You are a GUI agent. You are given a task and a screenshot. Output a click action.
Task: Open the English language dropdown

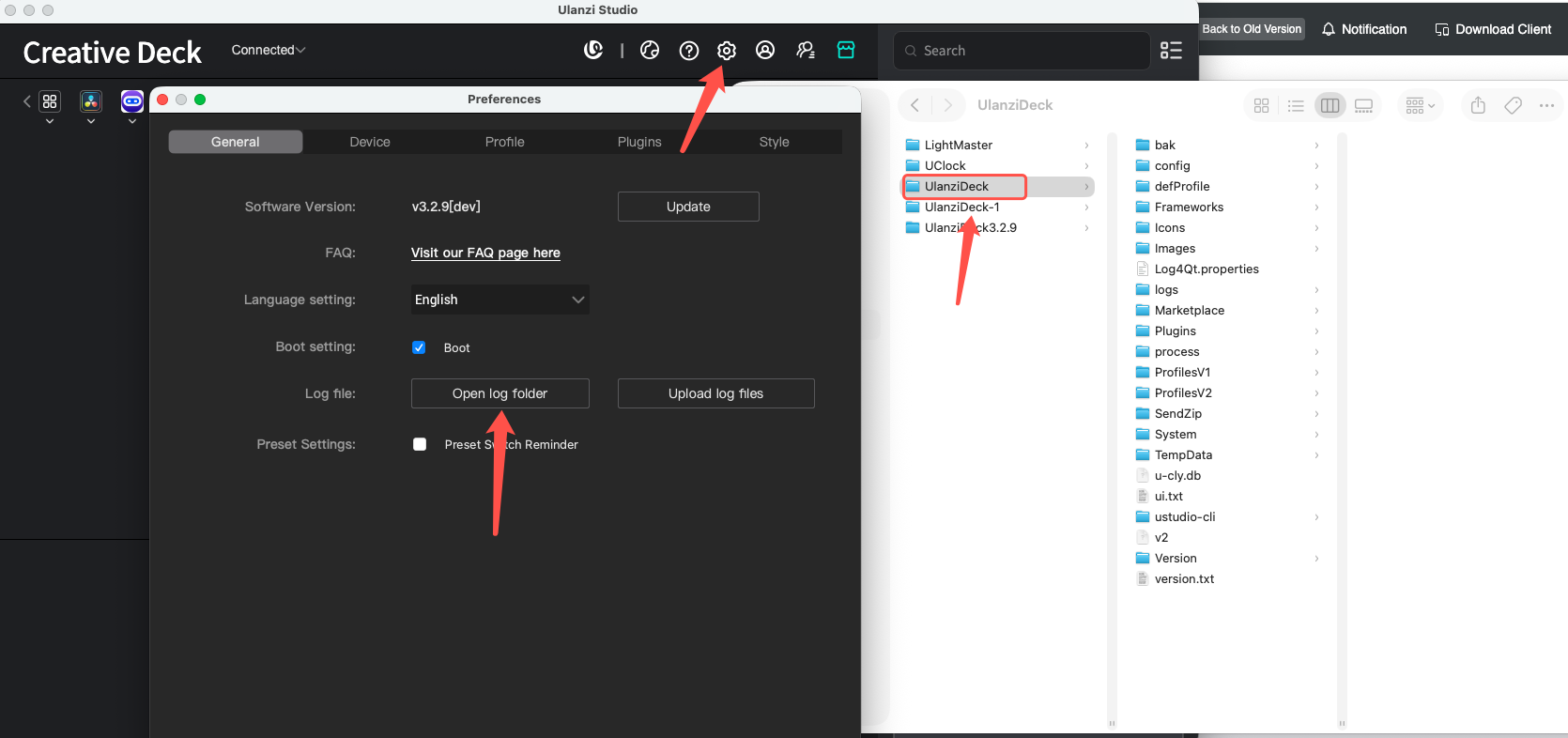click(500, 300)
